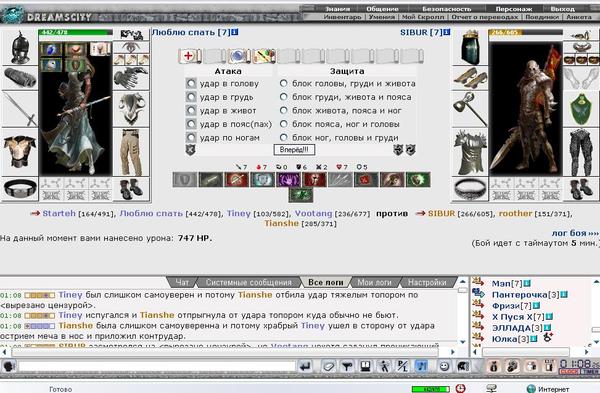
Task: Click the send message arrow icon
Action: point(305,366)
